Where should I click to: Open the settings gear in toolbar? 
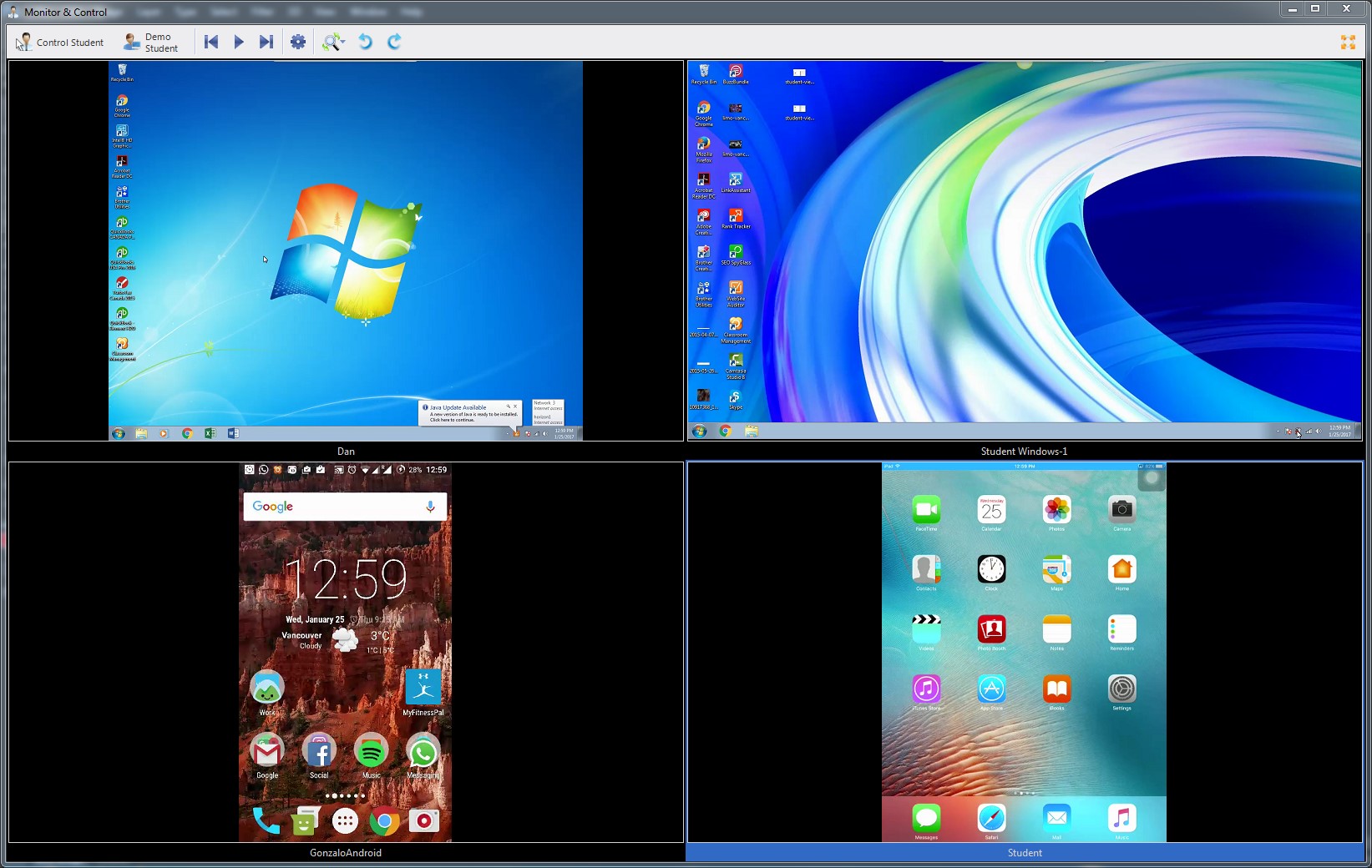click(298, 42)
